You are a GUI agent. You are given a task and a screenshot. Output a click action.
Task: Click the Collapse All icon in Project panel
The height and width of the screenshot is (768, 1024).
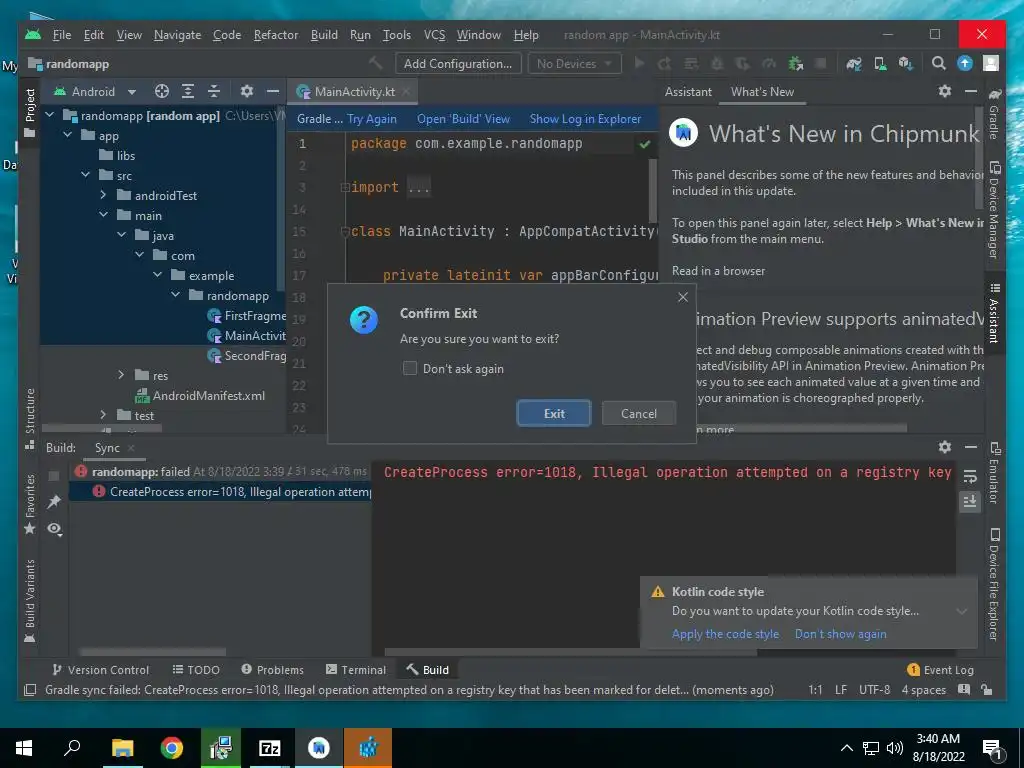[x=214, y=91]
